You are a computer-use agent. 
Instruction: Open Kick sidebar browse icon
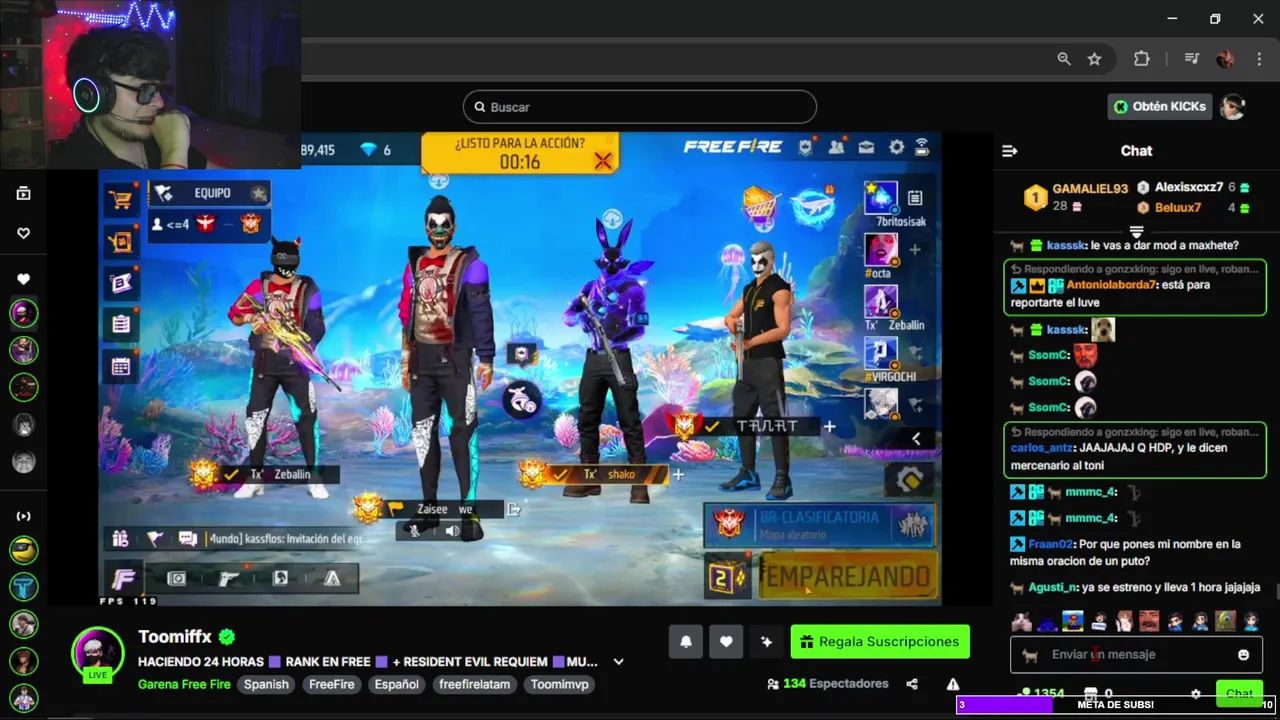[x=24, y=193]
